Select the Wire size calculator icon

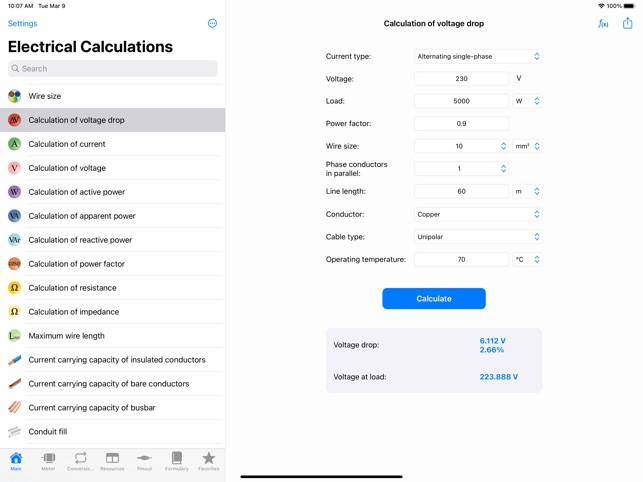pos(14,96)
